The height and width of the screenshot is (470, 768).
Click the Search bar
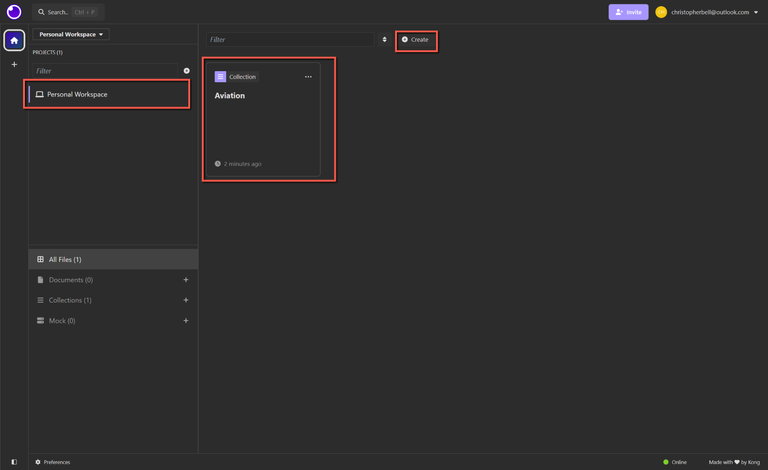pyautogui.click(x=67, y=12)
